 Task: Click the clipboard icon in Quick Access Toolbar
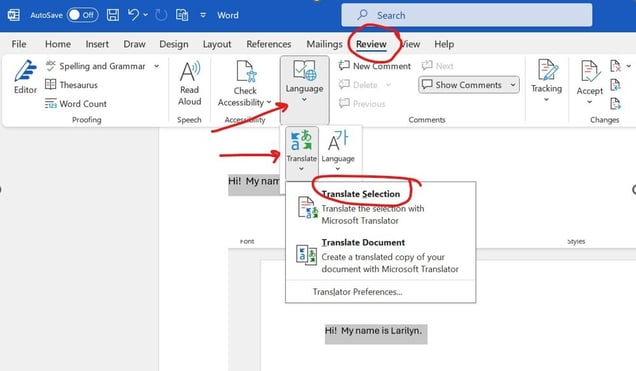pyautogui.click(x=182, y=15)
